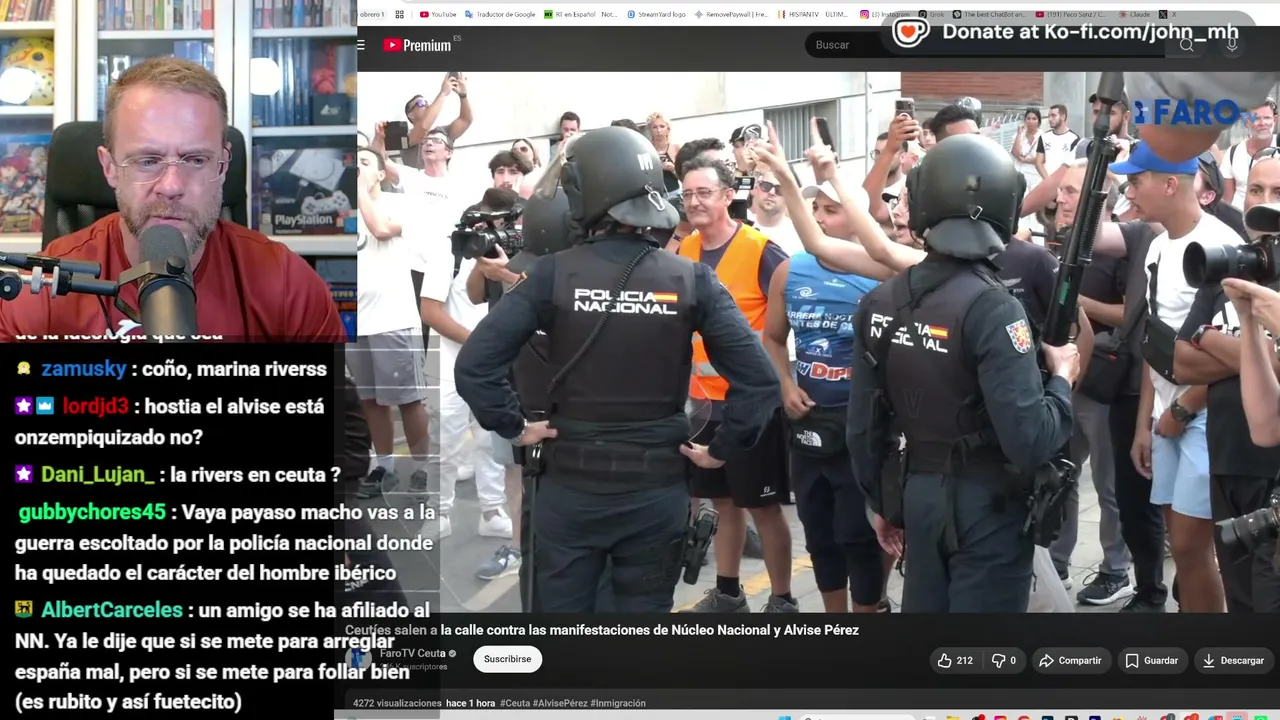Like the video with 212 likes

(955, 660)
